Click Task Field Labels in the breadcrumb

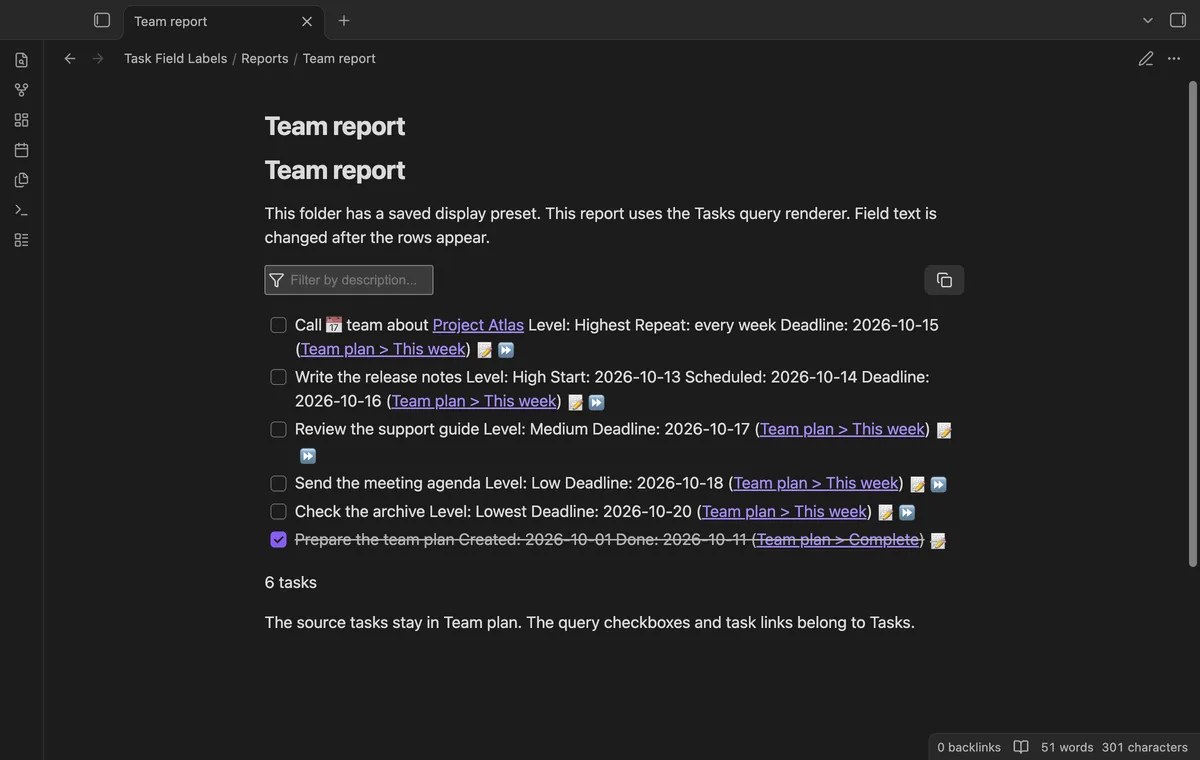[x=176, y=58]
